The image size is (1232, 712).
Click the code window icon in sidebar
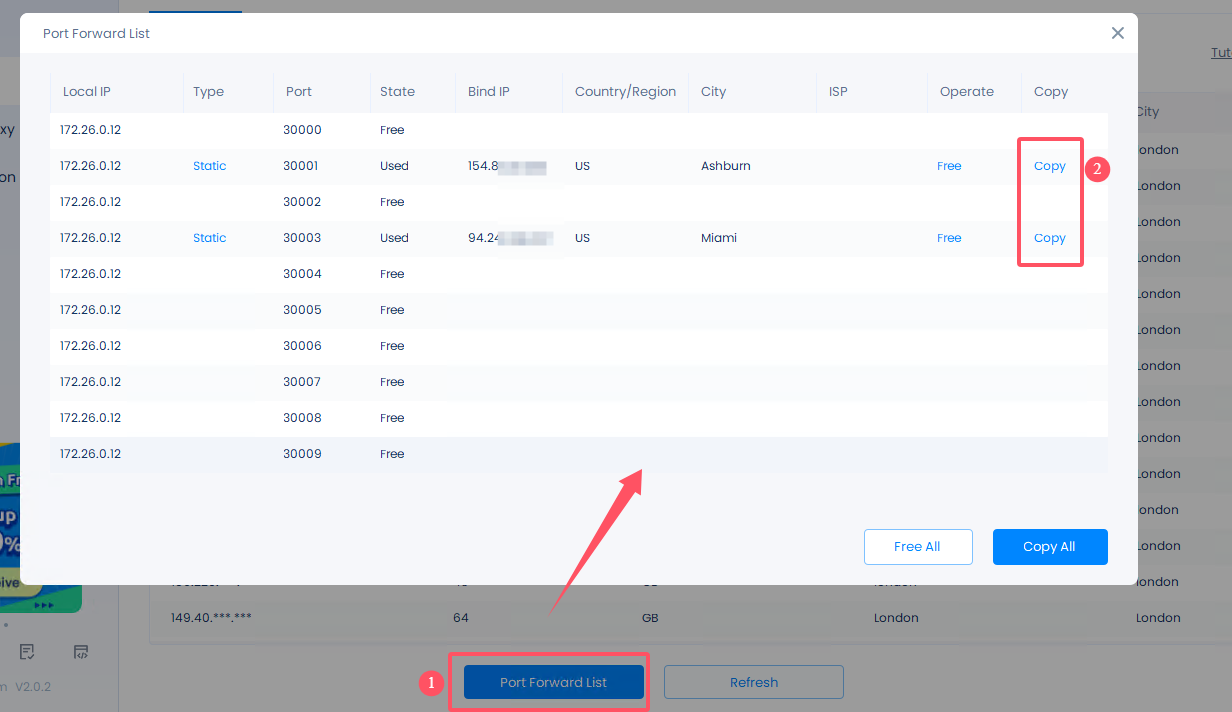pyautogui.click(x=81, y=652)
